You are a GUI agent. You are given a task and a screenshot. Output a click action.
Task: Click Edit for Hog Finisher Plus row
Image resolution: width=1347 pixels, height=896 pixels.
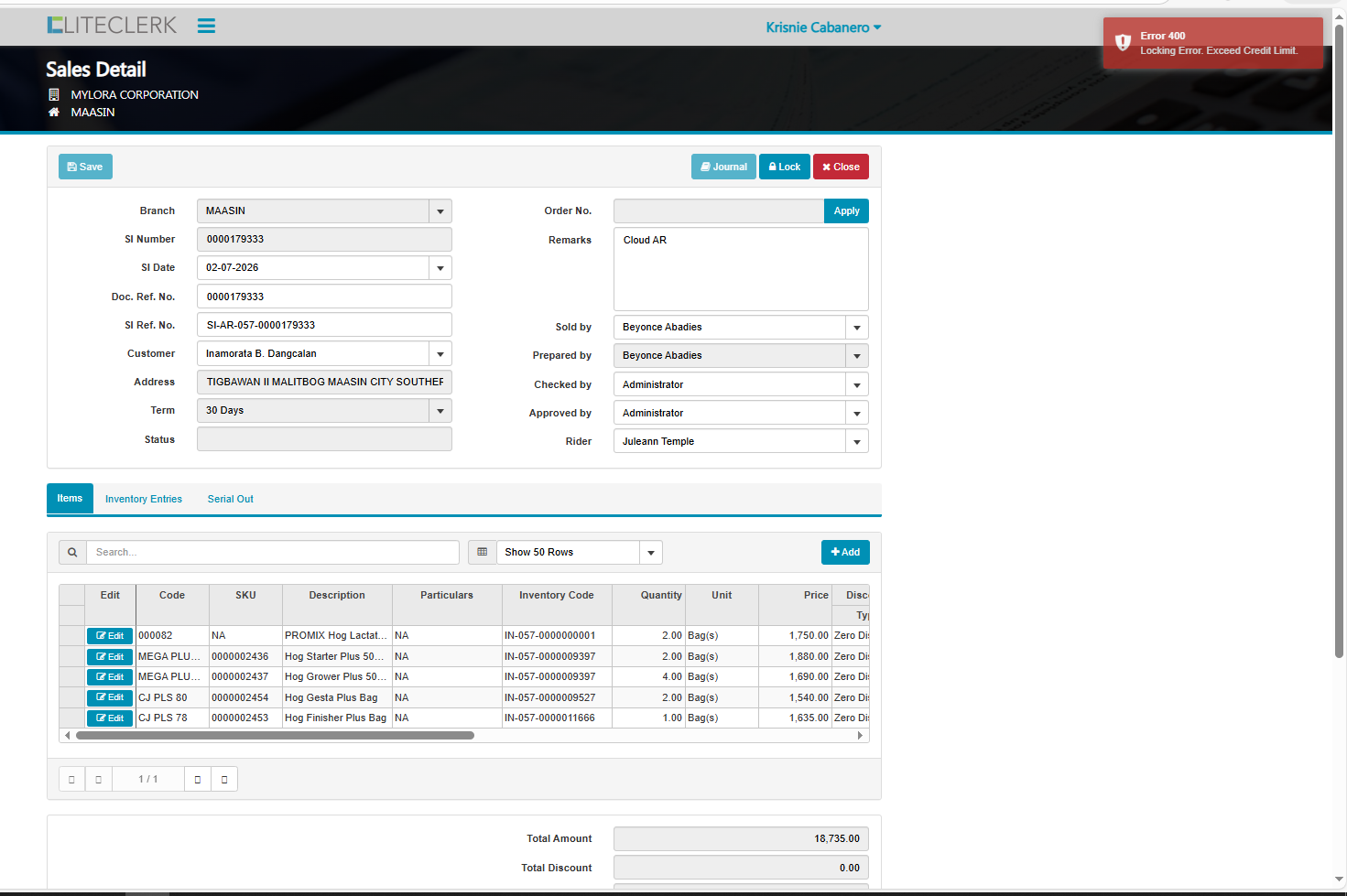(x=110, y=718)
